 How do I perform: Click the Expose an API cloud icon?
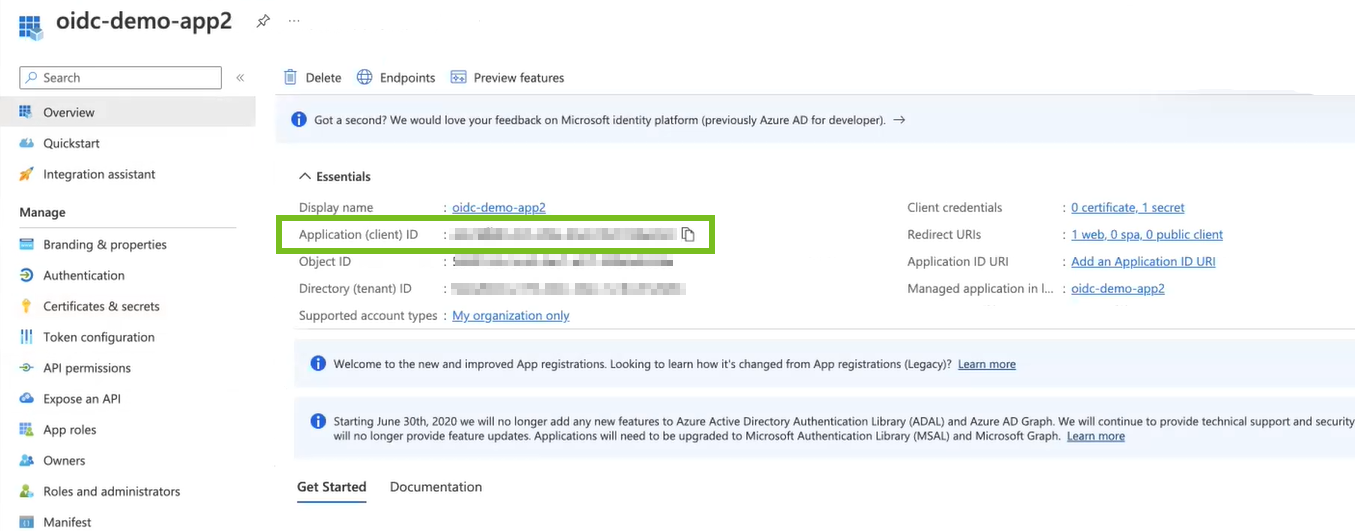pos(26,398)
